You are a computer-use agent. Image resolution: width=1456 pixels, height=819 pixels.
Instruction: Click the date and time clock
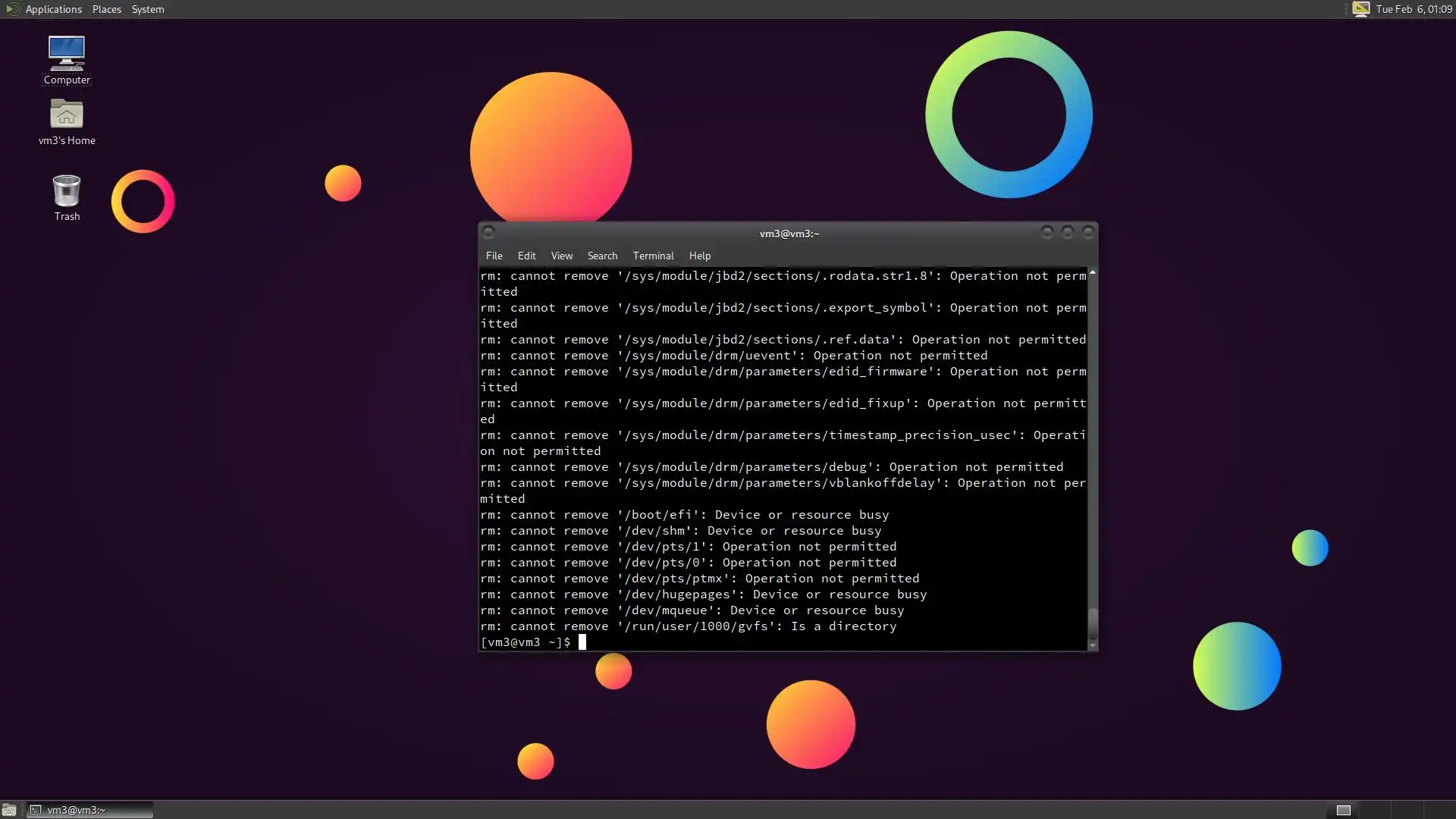coord(1414,9)
